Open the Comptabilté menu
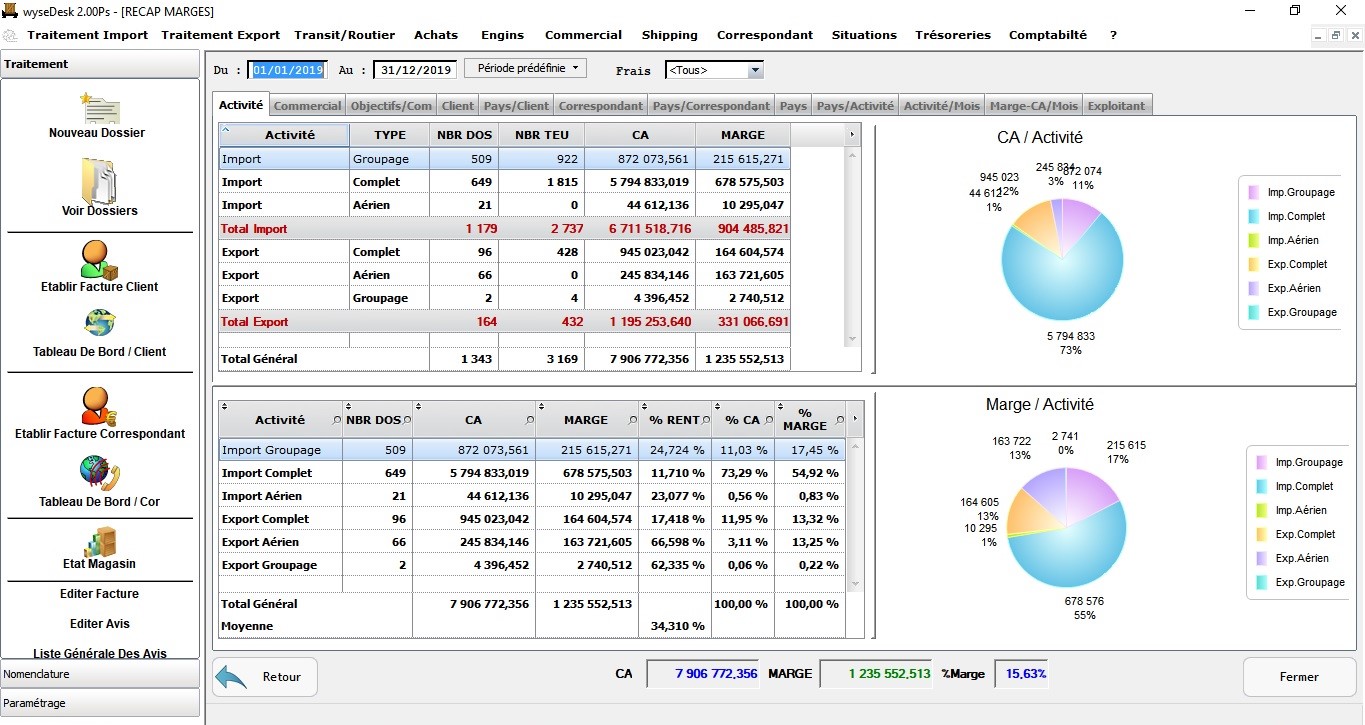 click(1047, 35)
